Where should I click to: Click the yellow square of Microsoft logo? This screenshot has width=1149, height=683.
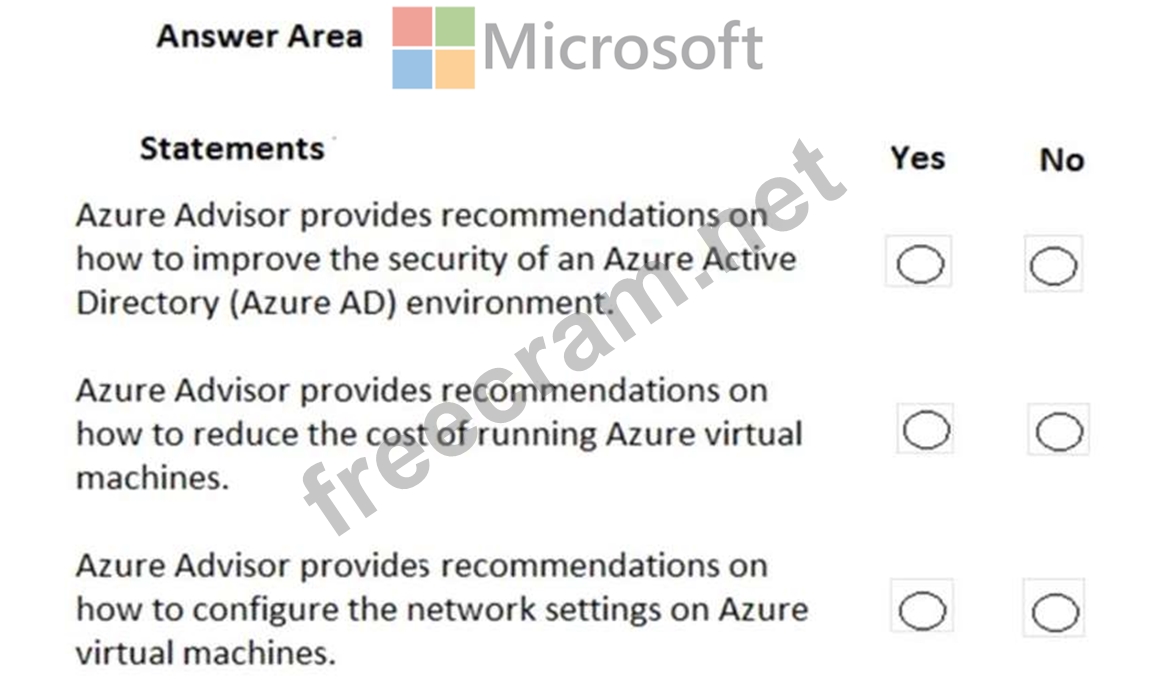pos(455,69)
